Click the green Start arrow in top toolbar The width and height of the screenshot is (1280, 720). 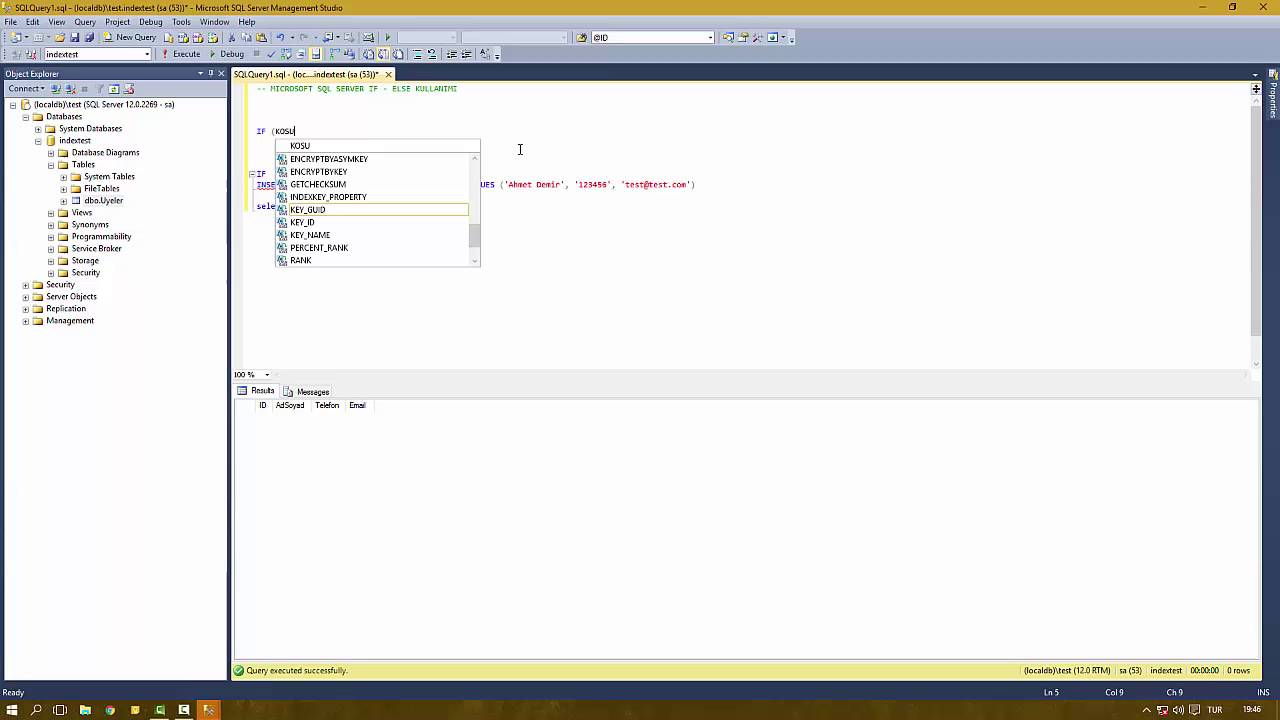tap(388, 38)
